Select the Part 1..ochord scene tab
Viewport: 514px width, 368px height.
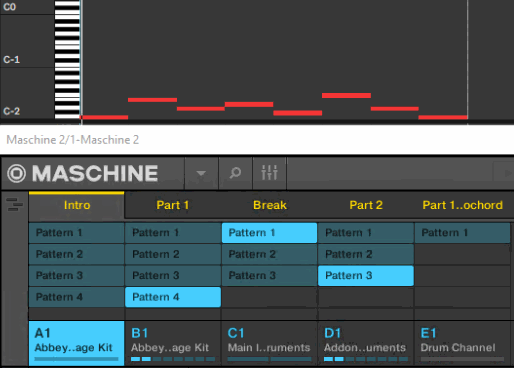click(x=462, y=205)
